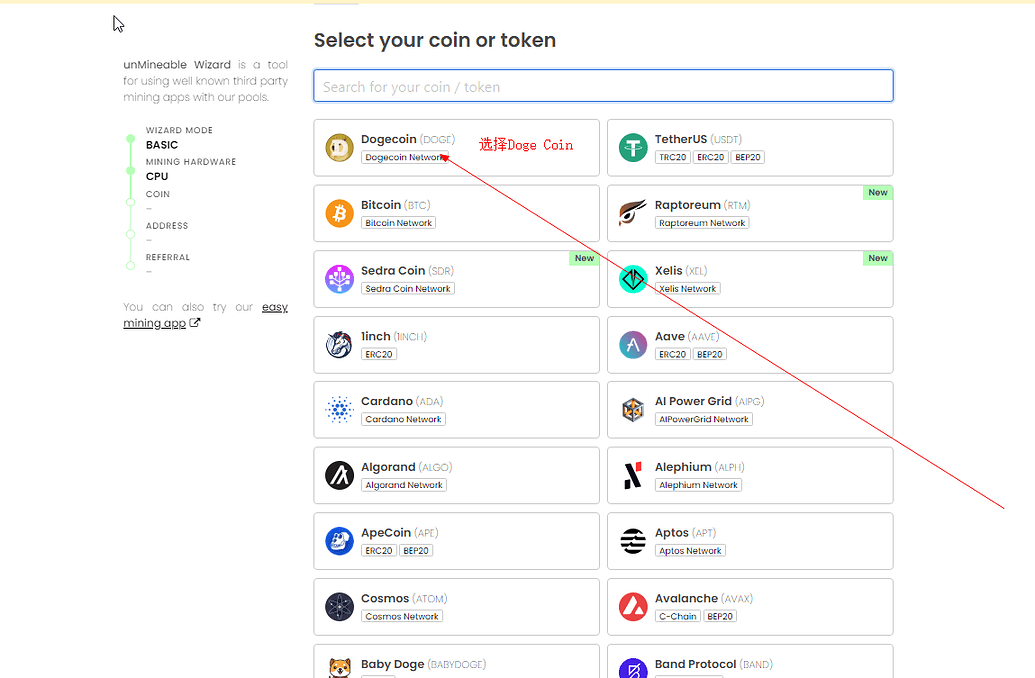Screen dimensions: 1035x678
Task: Click the CPU mining hardware step
Action: pyautogui.click(x=157, y=176)
